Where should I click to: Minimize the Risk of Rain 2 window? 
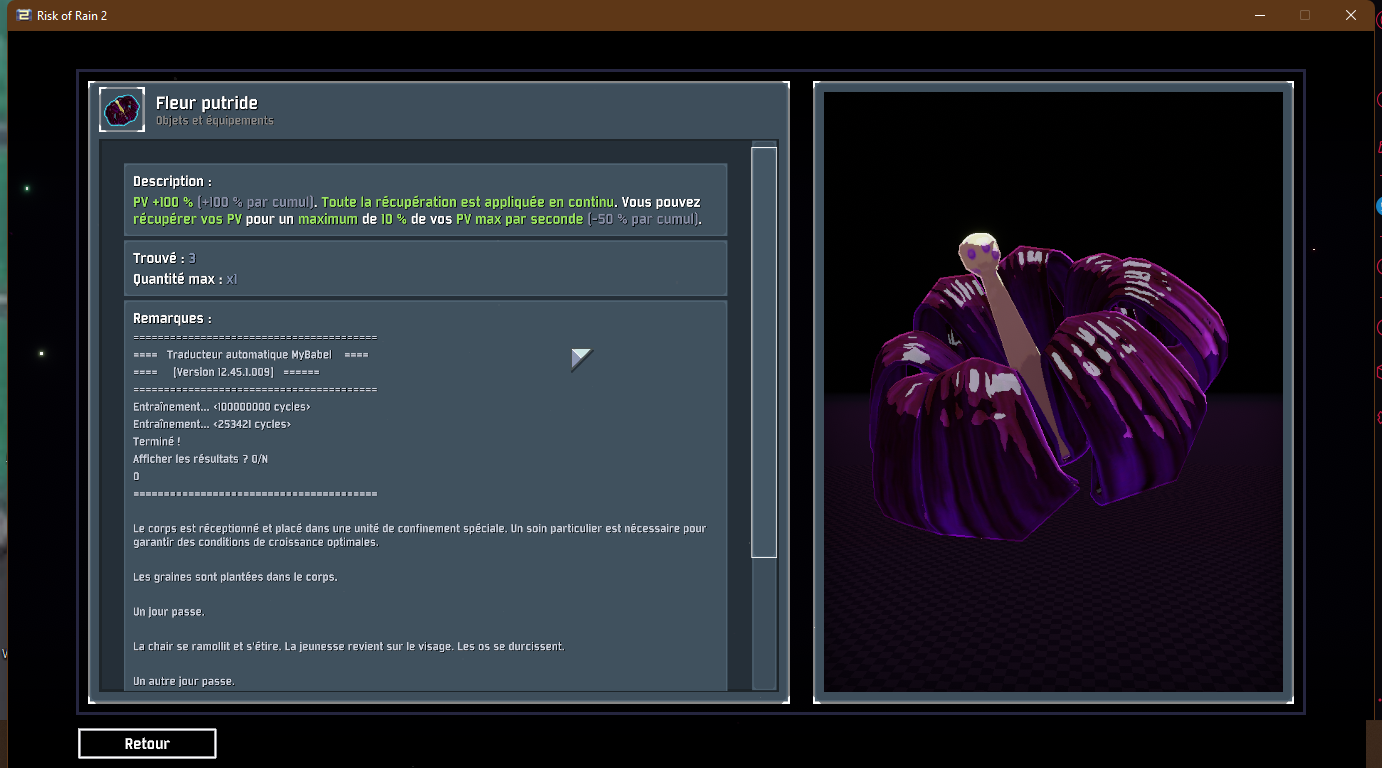[x=1258, y=15]
